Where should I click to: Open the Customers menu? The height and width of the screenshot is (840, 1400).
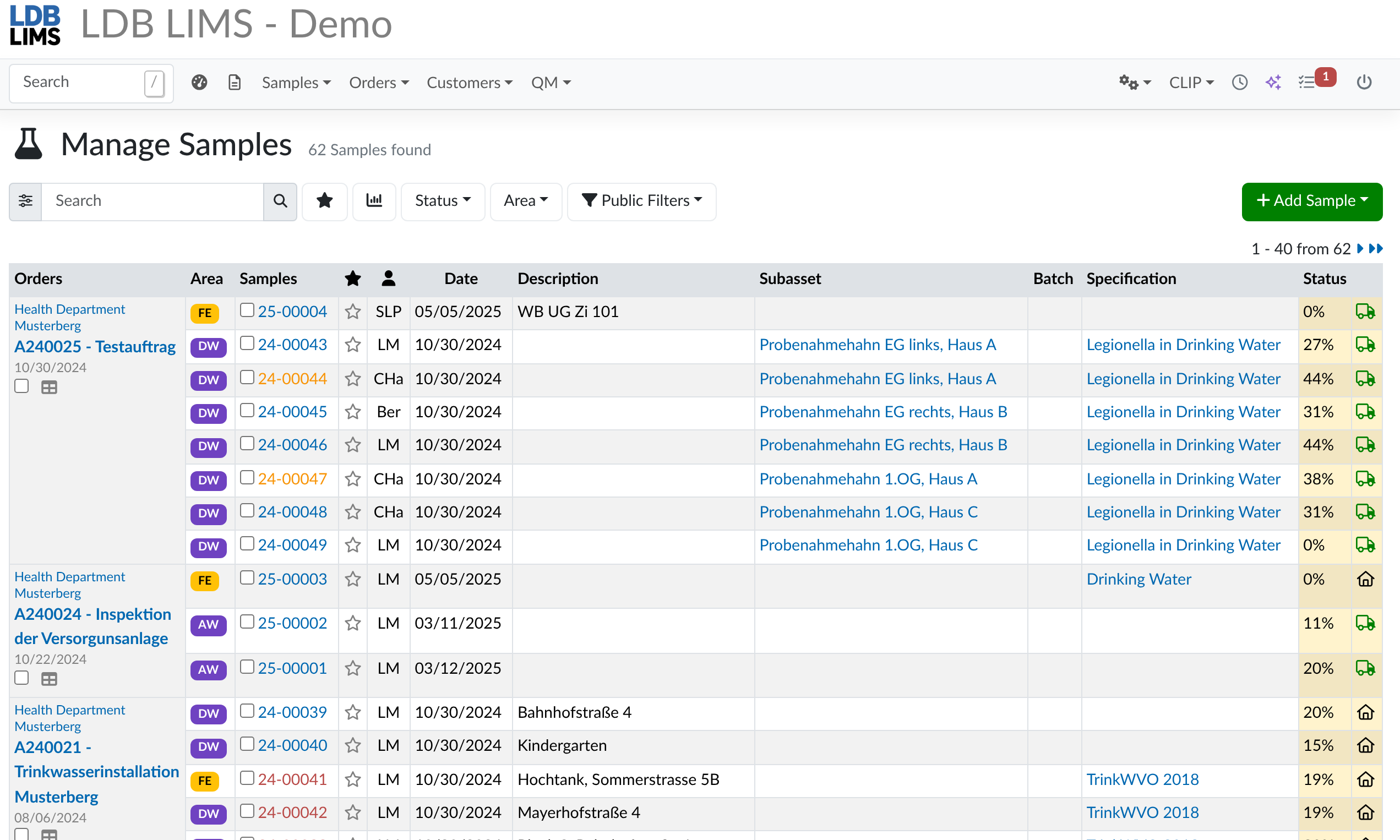[469, 83]
